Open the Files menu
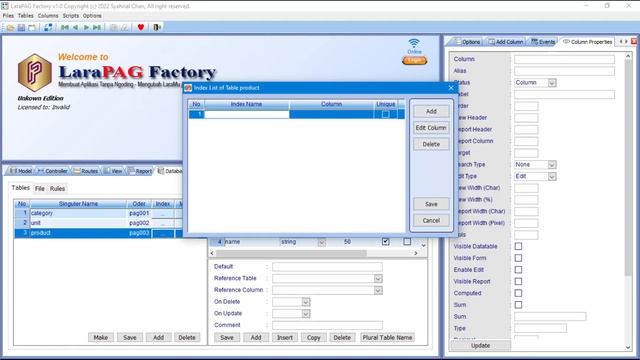Viewport: 640px width, 360px height. pyautogui.click(x=8, y=16)
